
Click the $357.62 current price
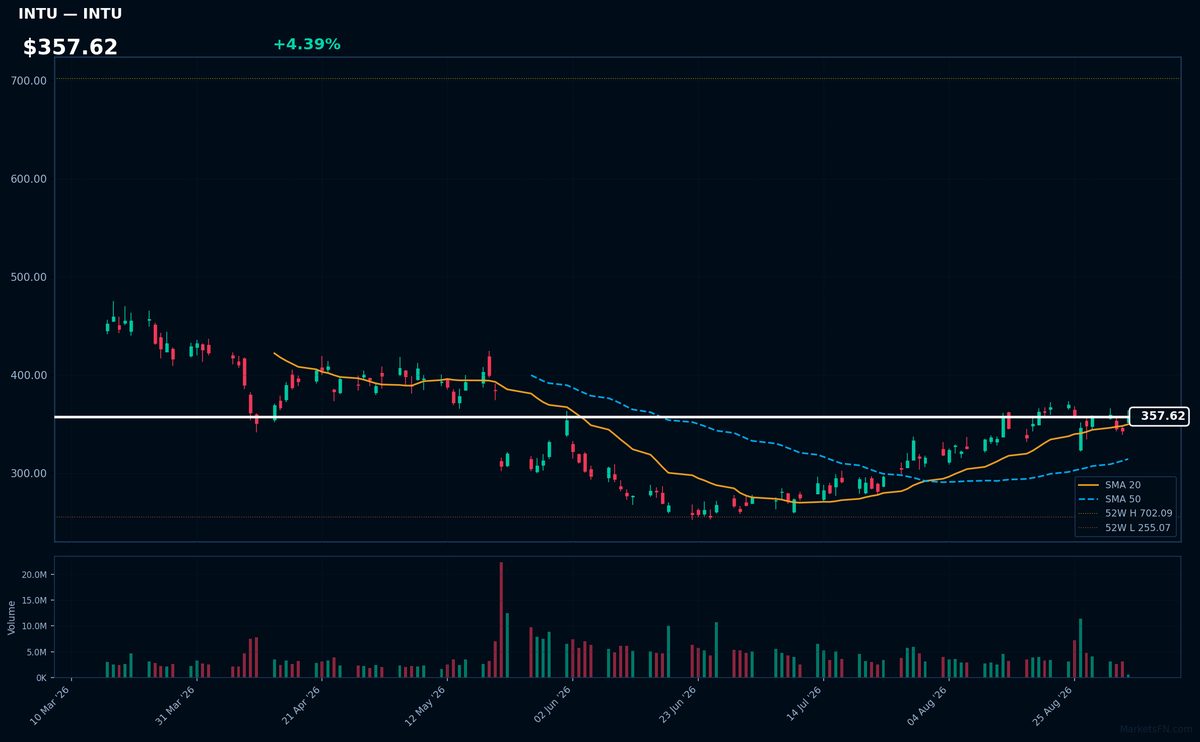pyautogui.click(x=70, y=47)
